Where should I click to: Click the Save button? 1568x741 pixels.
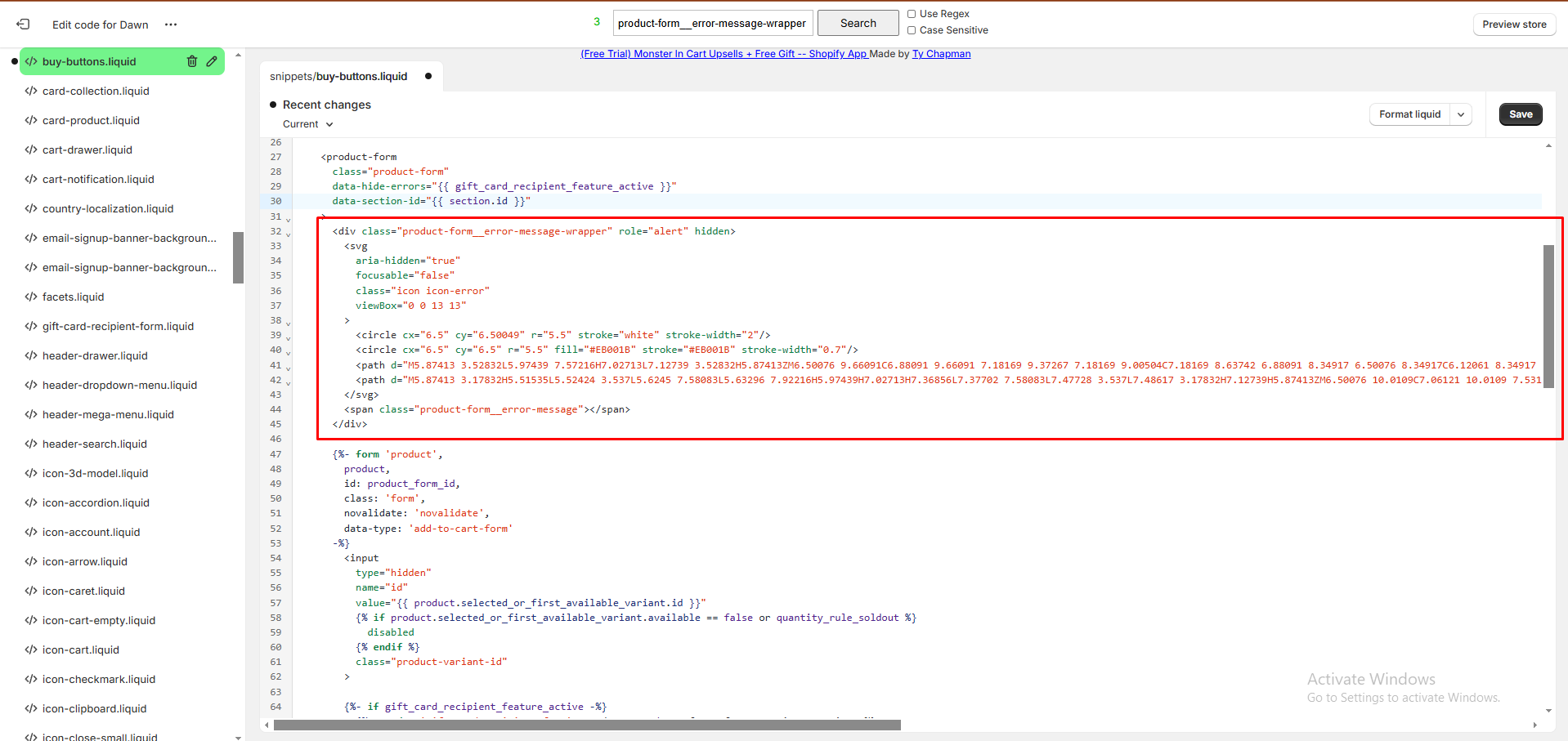pyautogui.click(x=1521, y=114)
